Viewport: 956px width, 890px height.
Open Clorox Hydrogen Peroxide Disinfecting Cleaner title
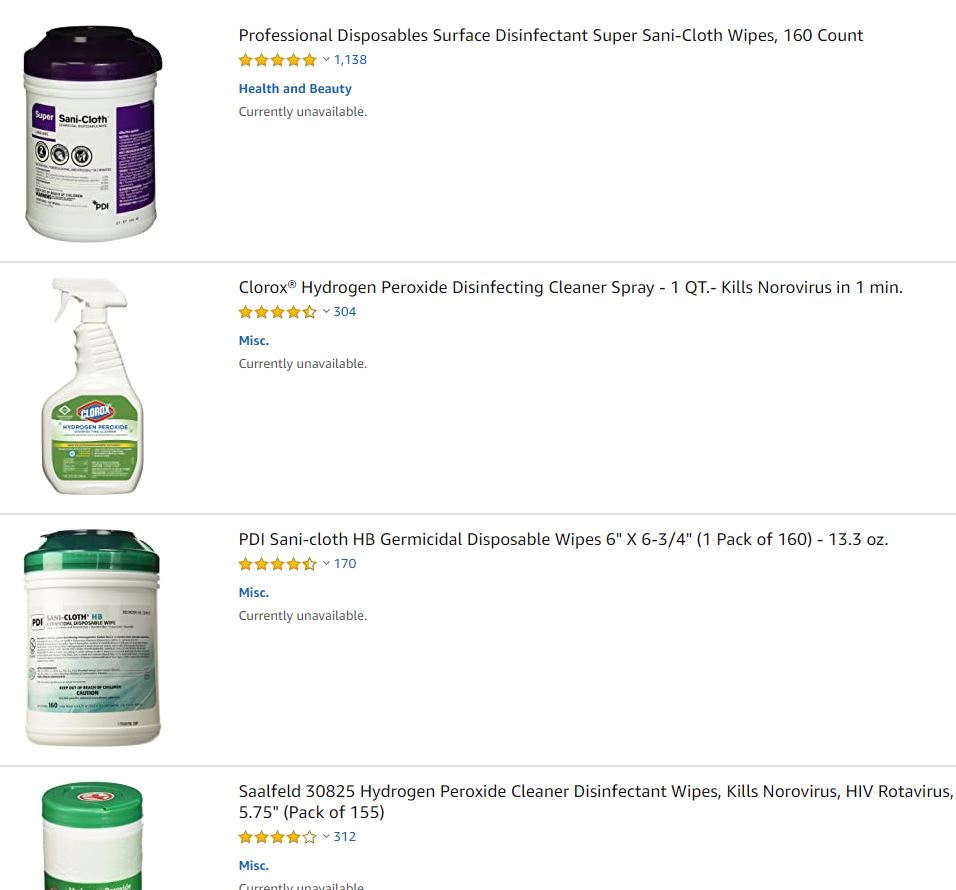pos(570,287)
